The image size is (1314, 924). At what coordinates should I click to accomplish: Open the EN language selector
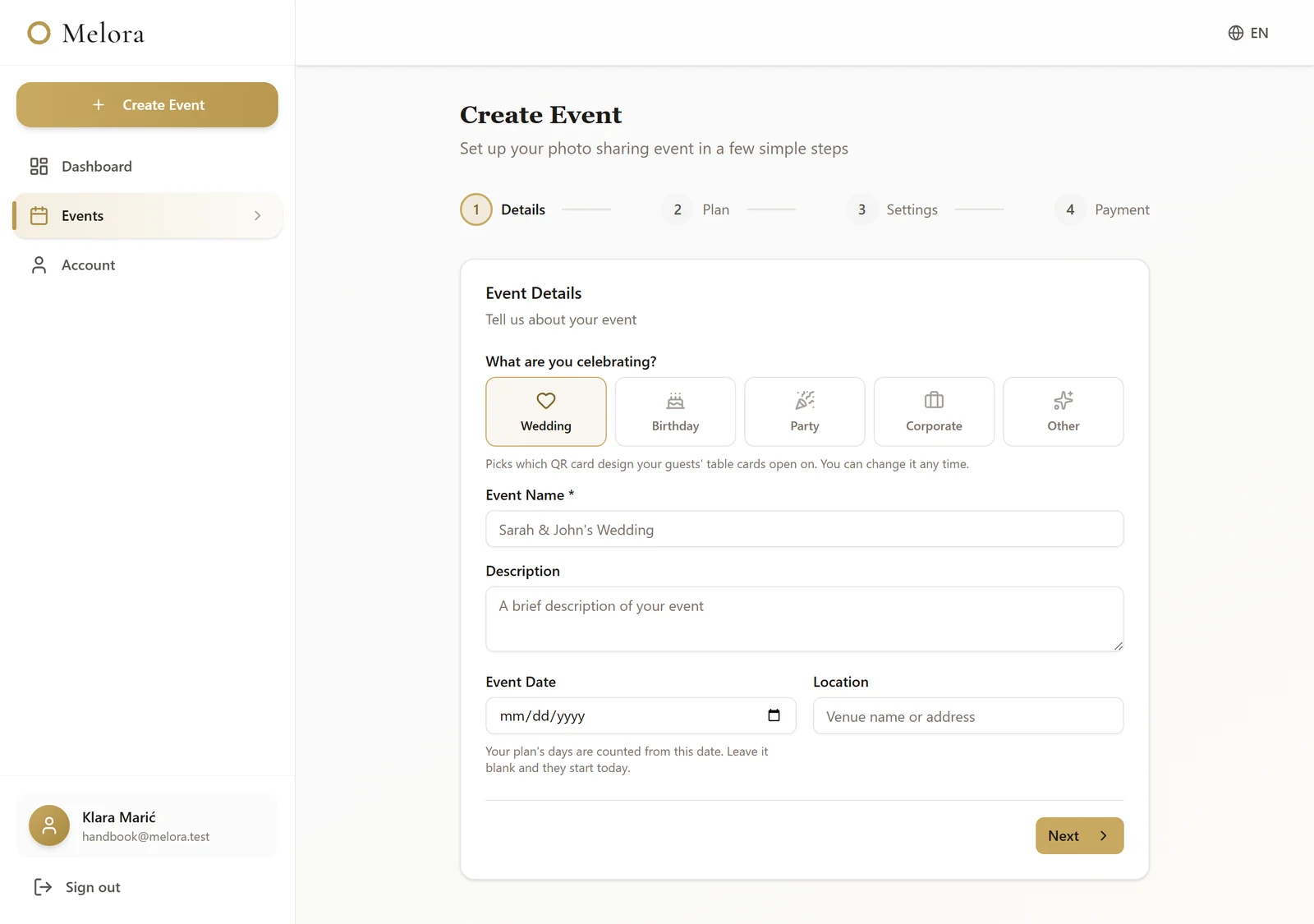point(1248,33)
